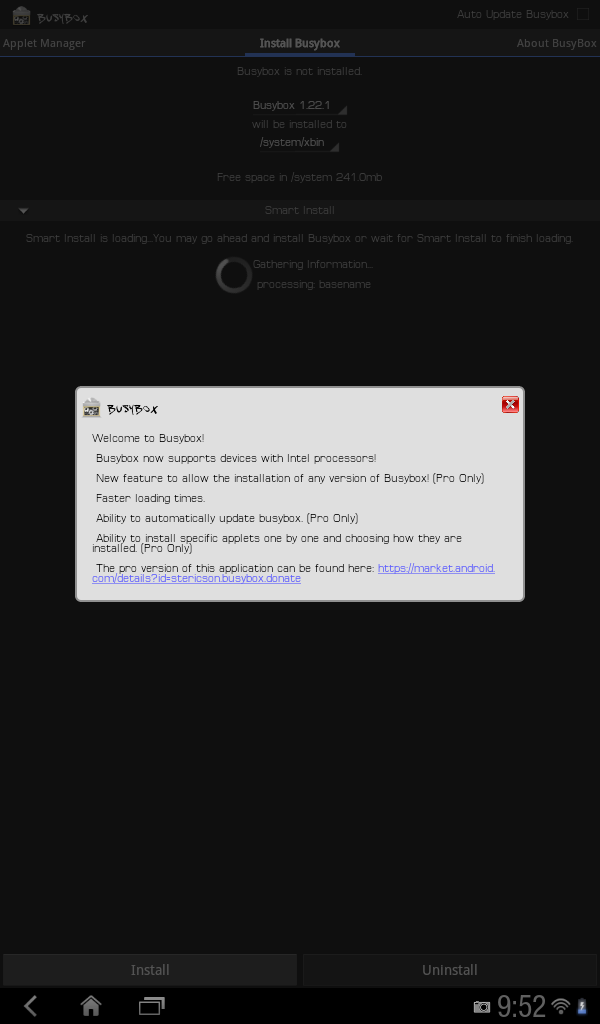Click the Install button

pos(150,970)
